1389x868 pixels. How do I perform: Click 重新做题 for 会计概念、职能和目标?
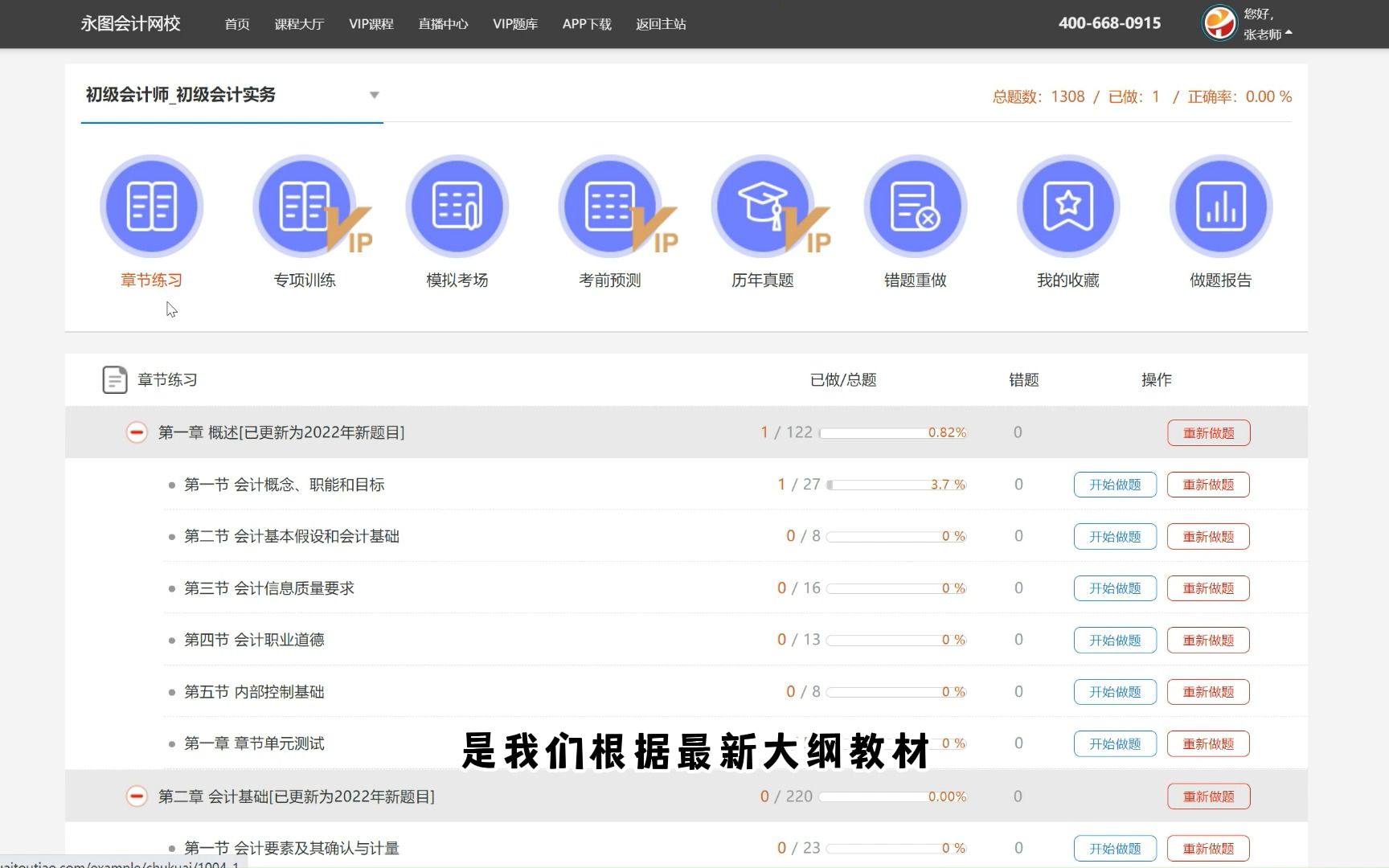[1208, 485]
